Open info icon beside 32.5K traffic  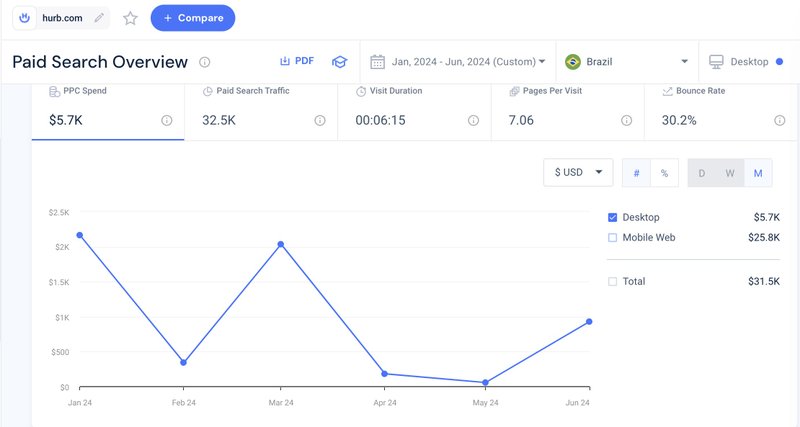[320, 120]
